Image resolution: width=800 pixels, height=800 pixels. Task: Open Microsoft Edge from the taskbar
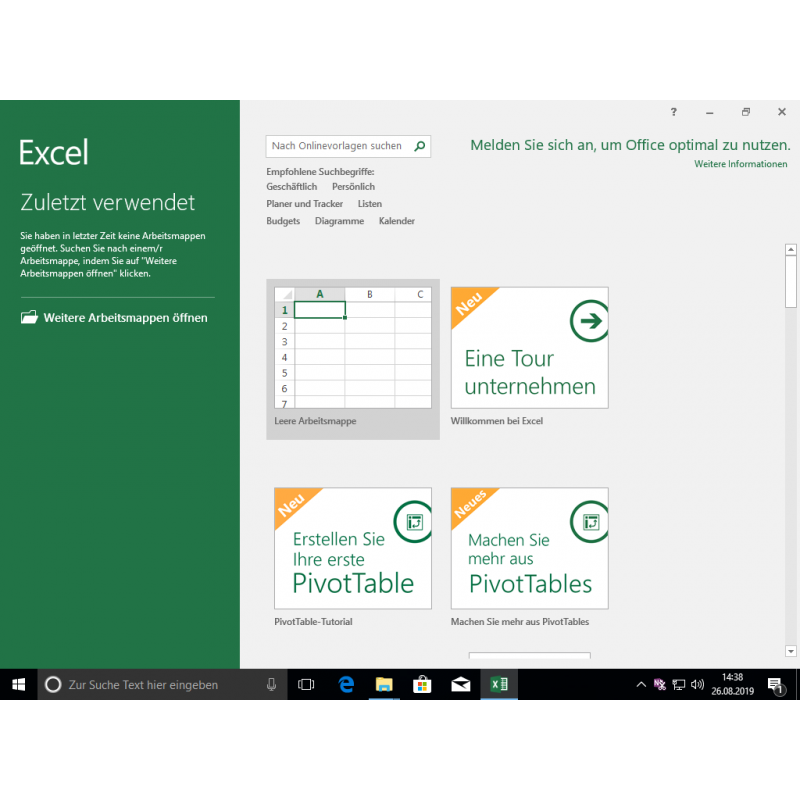[x=346, y=685]
